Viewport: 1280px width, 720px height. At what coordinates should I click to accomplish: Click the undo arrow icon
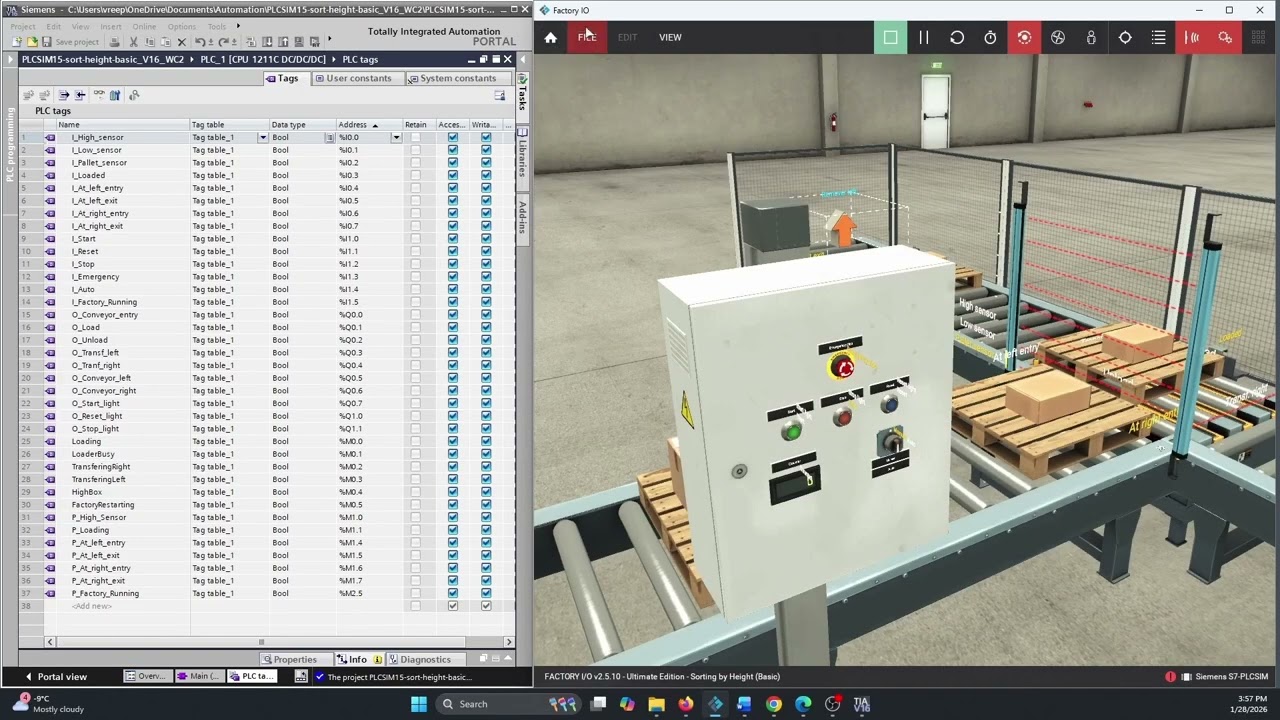(x=200, y=42)
